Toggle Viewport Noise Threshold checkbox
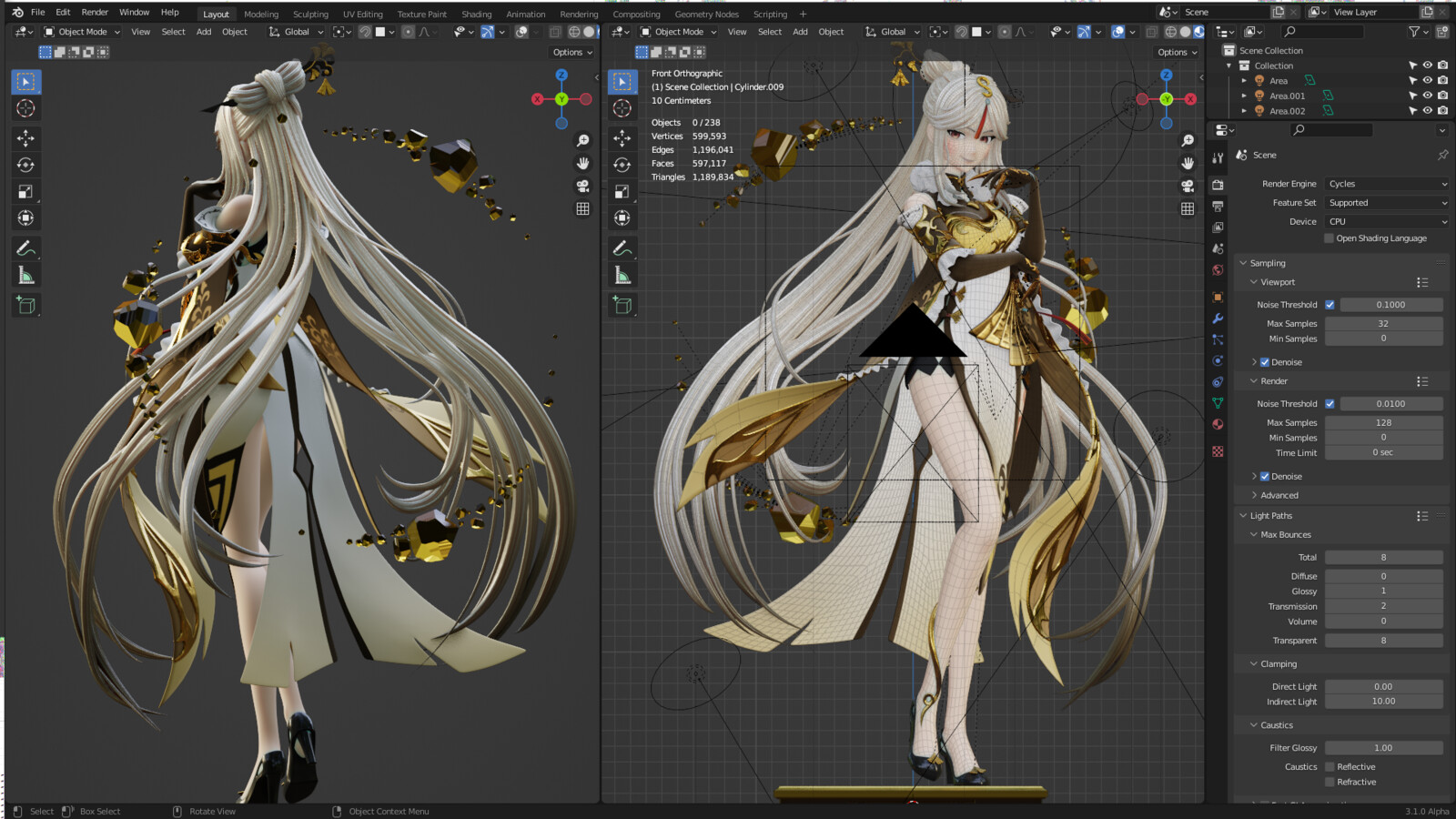The width and height of the screenshot is (1456, 819). 1330,305
